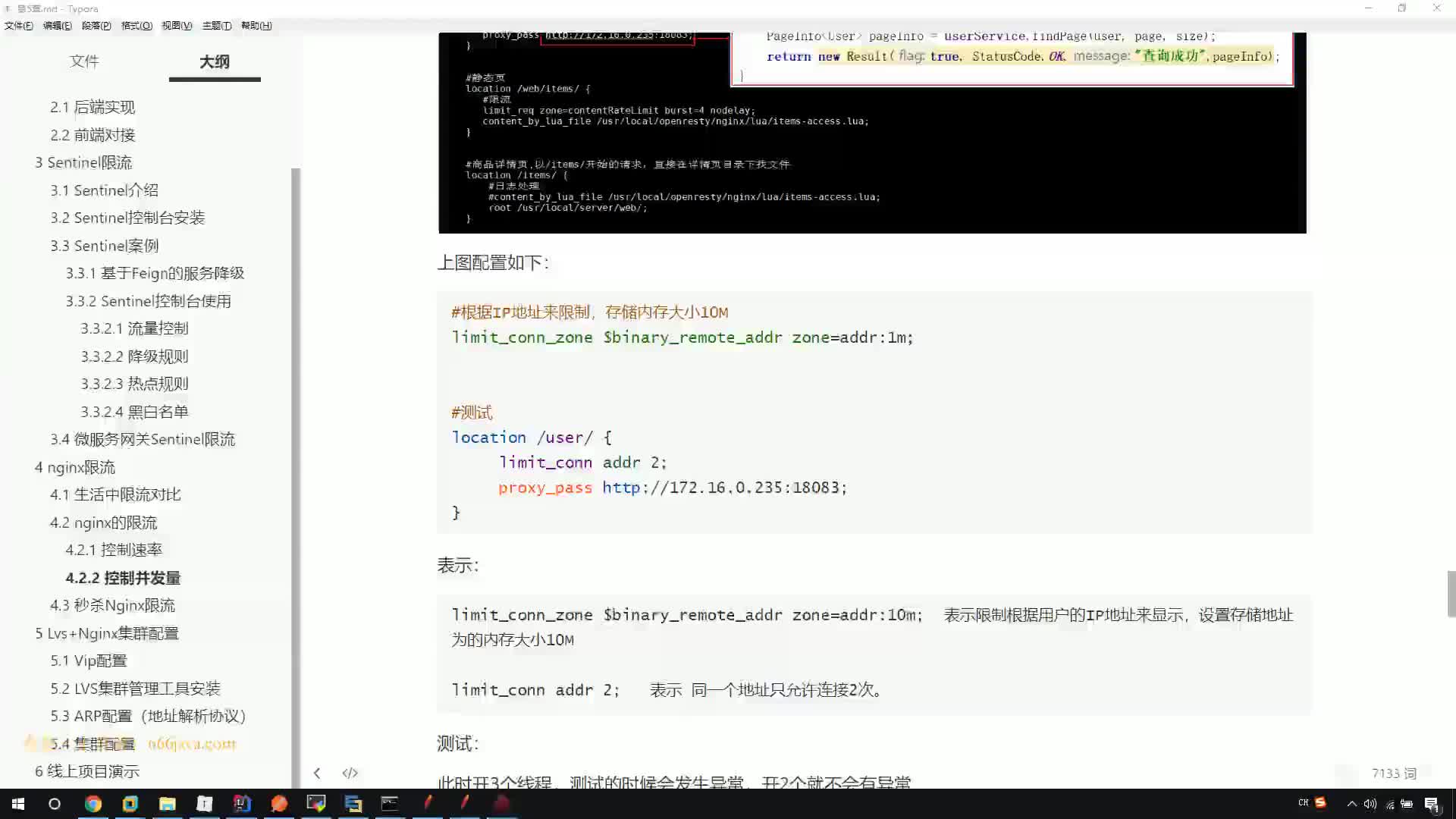Switch to the 大纲 outline tab

(x=215, y=61)
